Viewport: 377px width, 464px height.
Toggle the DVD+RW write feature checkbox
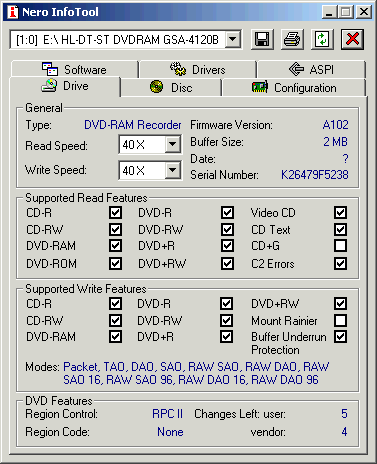click(340, 304)
